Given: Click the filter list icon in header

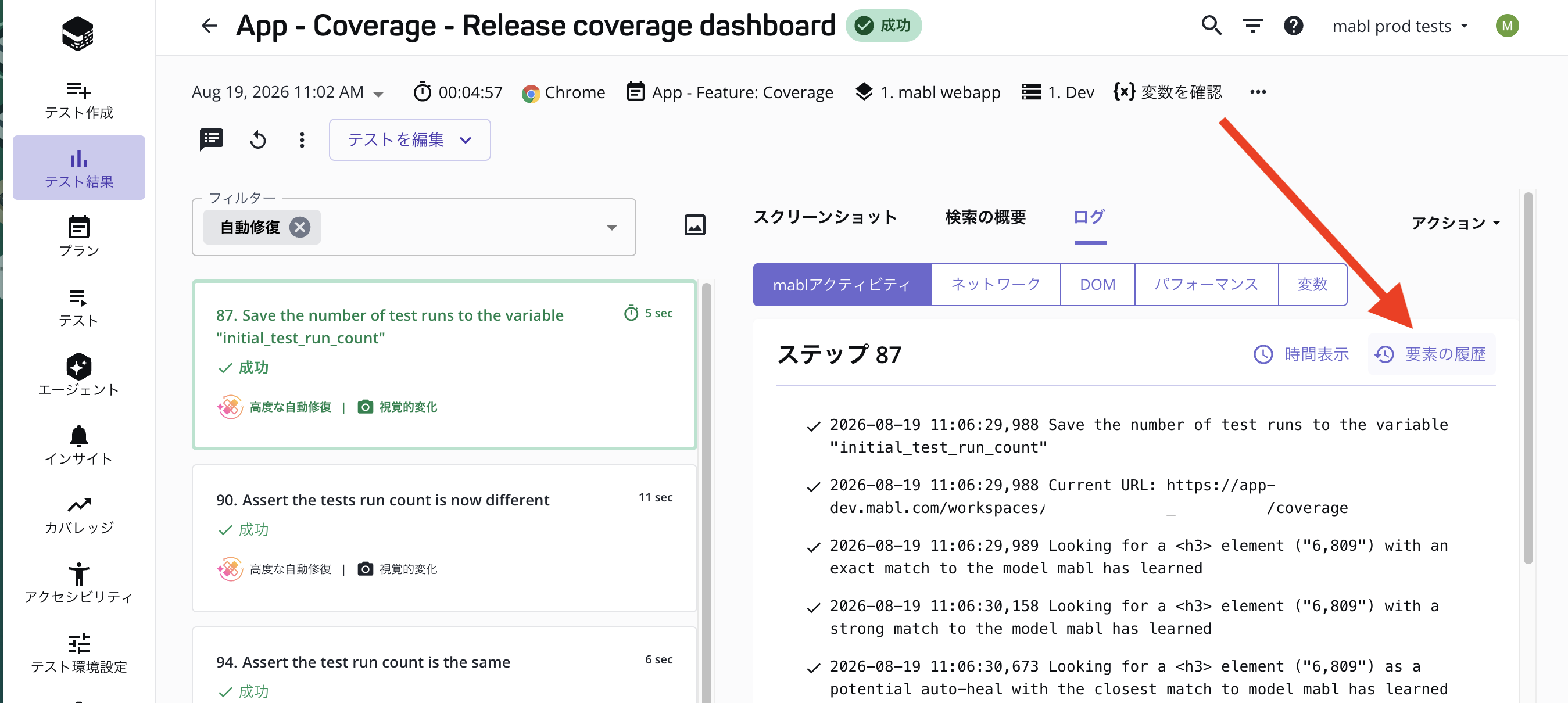Looking at the screenshot, I should tap(1252, 26).
